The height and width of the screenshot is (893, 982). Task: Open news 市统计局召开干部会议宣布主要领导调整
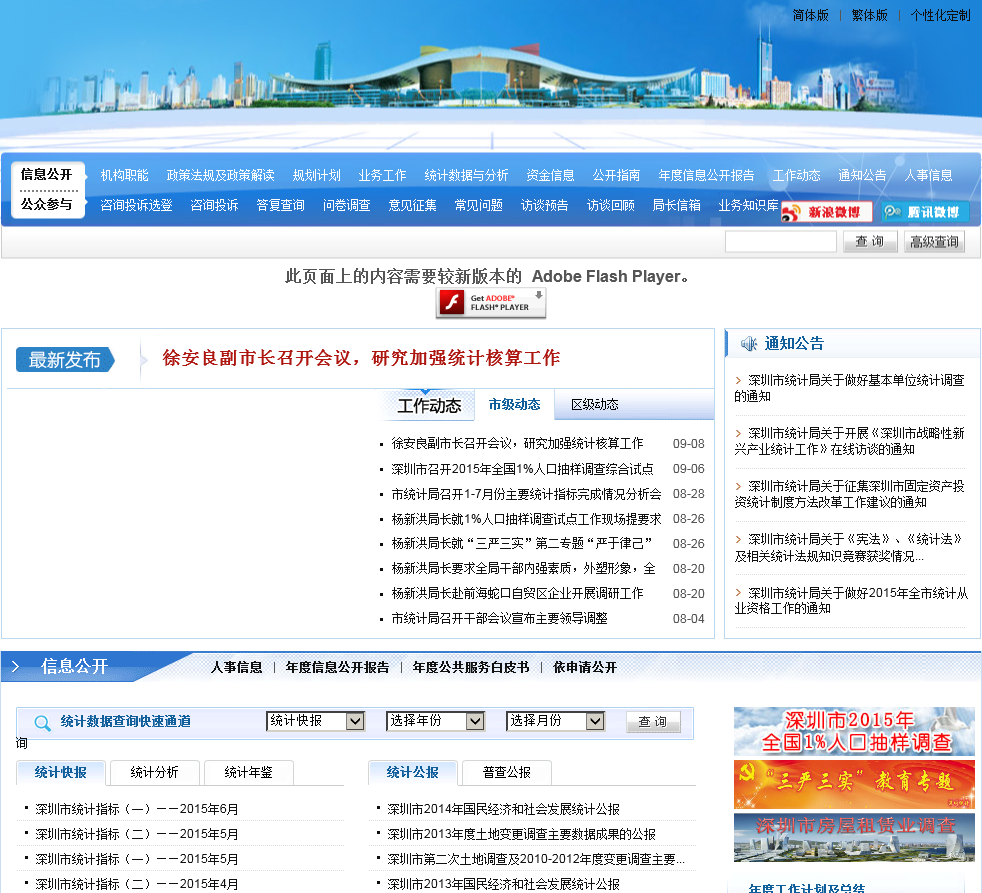tap(499, 619)
